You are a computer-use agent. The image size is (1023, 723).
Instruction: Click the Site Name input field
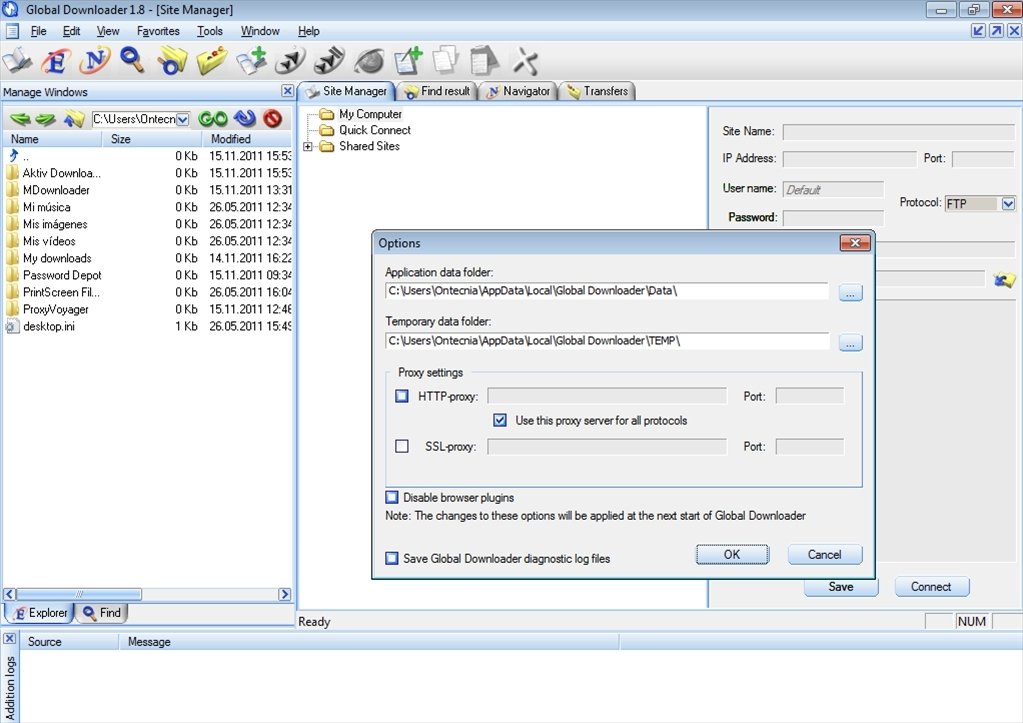pyautogui.click(x=899, y=132)
